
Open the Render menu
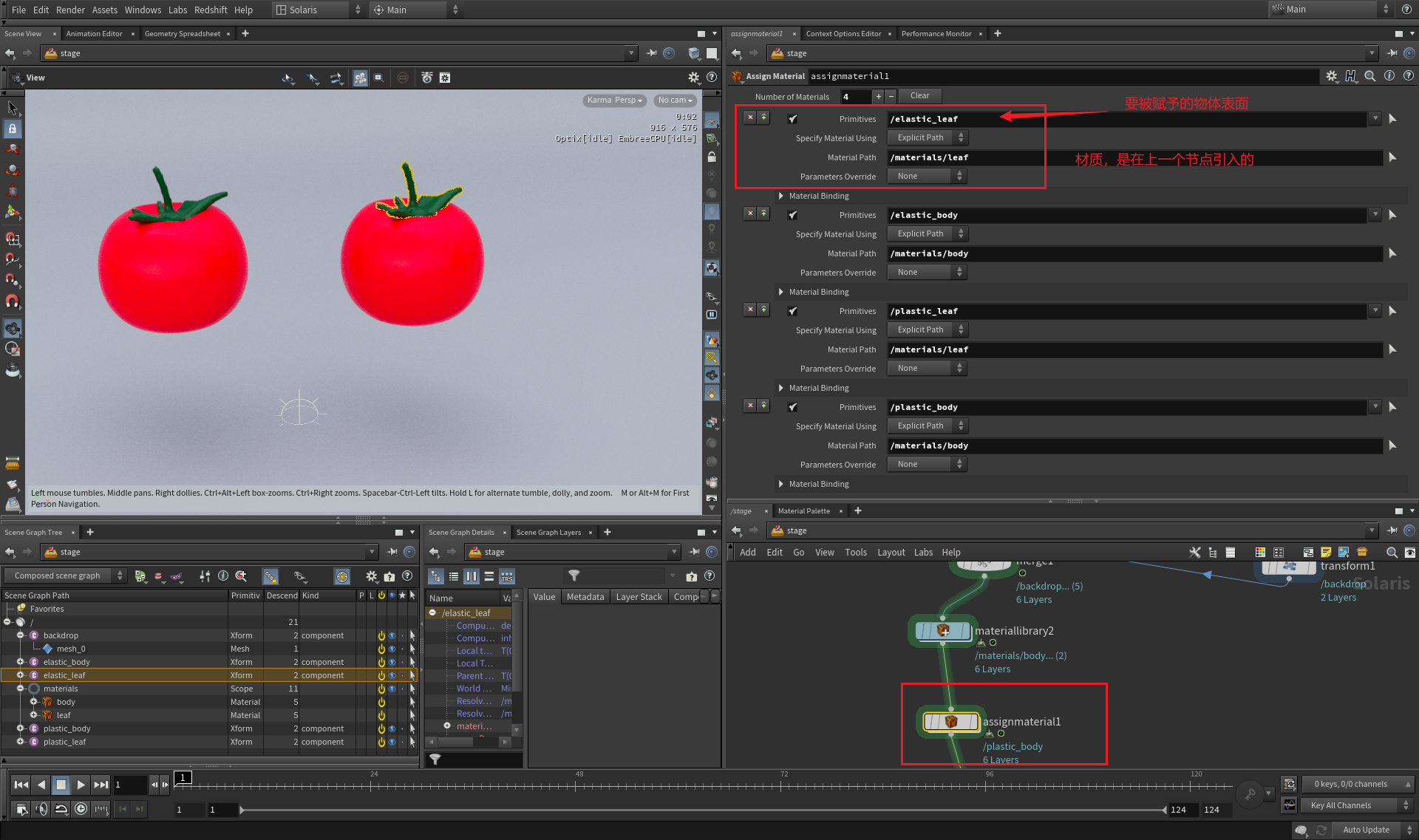pyautogui.click(x=70, y=10)
